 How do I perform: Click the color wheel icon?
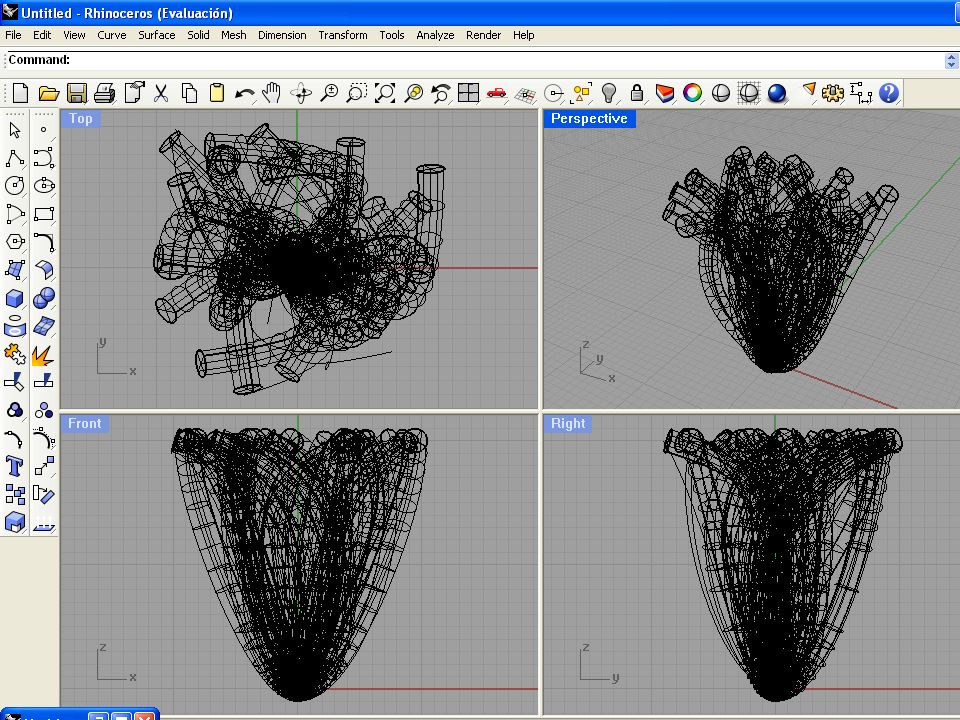[692, 93]
